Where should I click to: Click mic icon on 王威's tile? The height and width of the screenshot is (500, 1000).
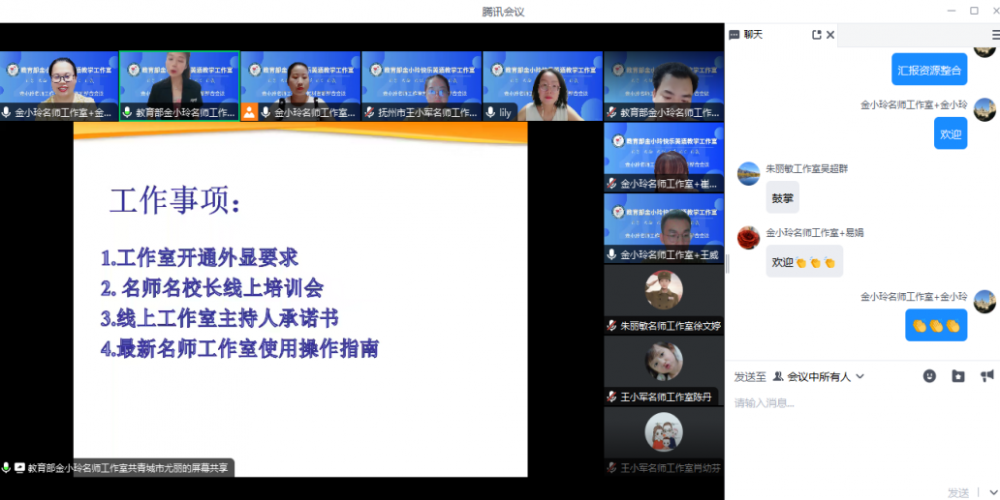pyautogui.click(x=612, y=255)
